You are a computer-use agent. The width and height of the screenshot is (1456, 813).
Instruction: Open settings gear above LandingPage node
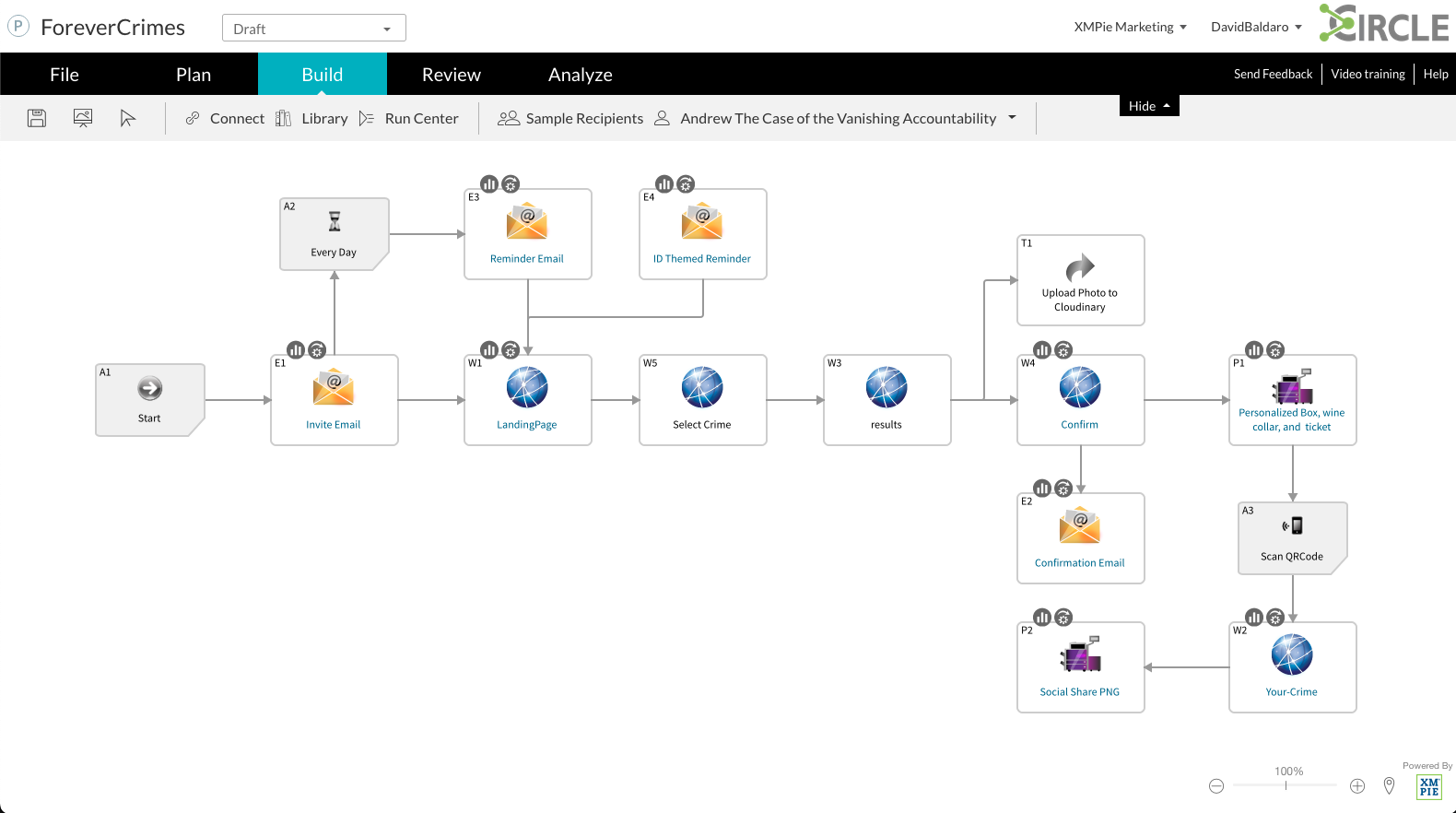(x=511, y=350)
